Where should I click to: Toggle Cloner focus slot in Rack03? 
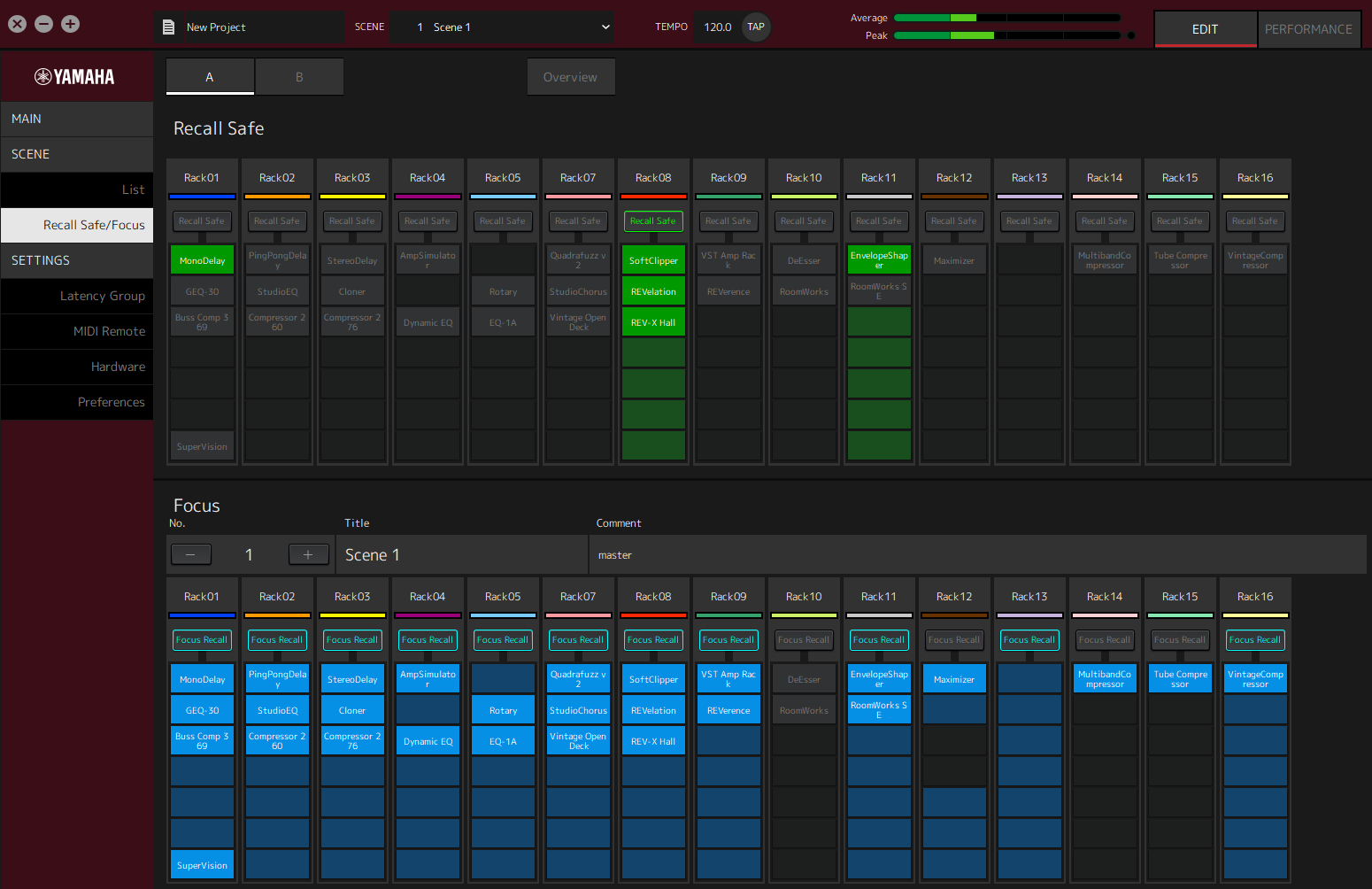(x=352, y=710)
